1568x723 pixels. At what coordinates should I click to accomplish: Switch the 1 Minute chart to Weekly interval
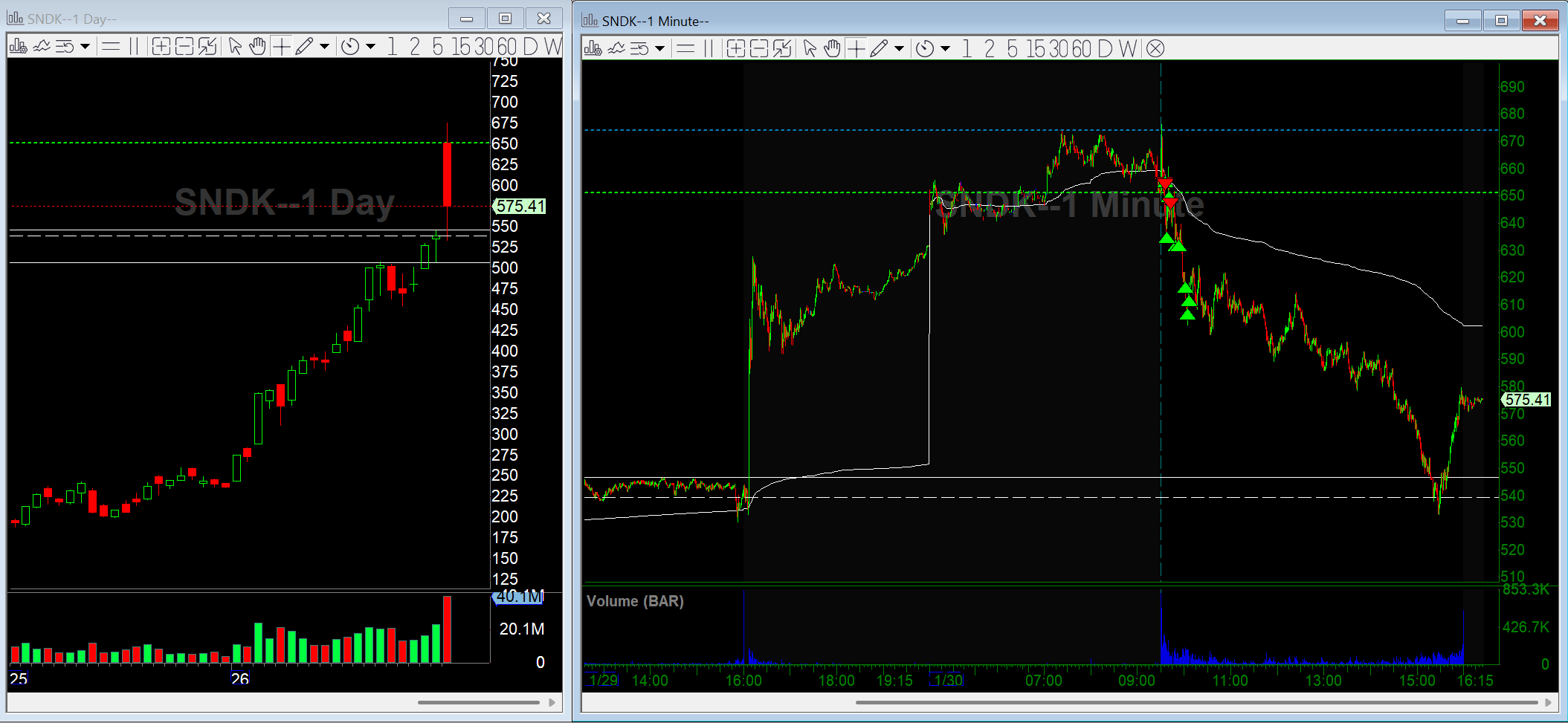(x=1128, y=49)
